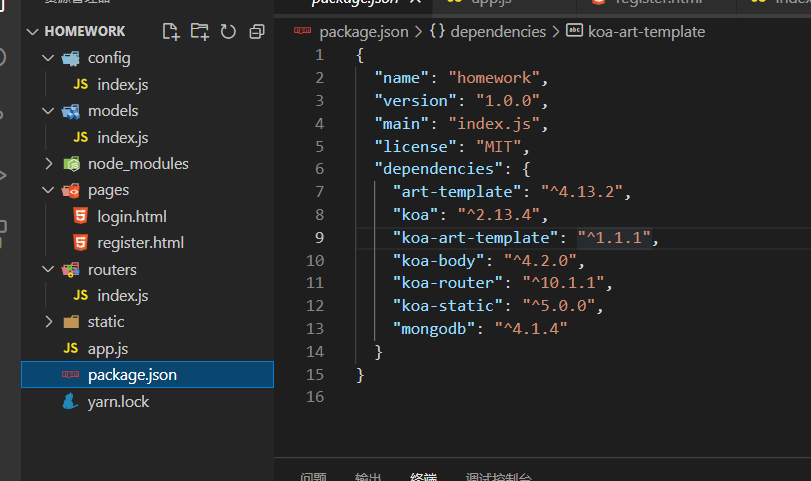Select the config folder icon

71,58
